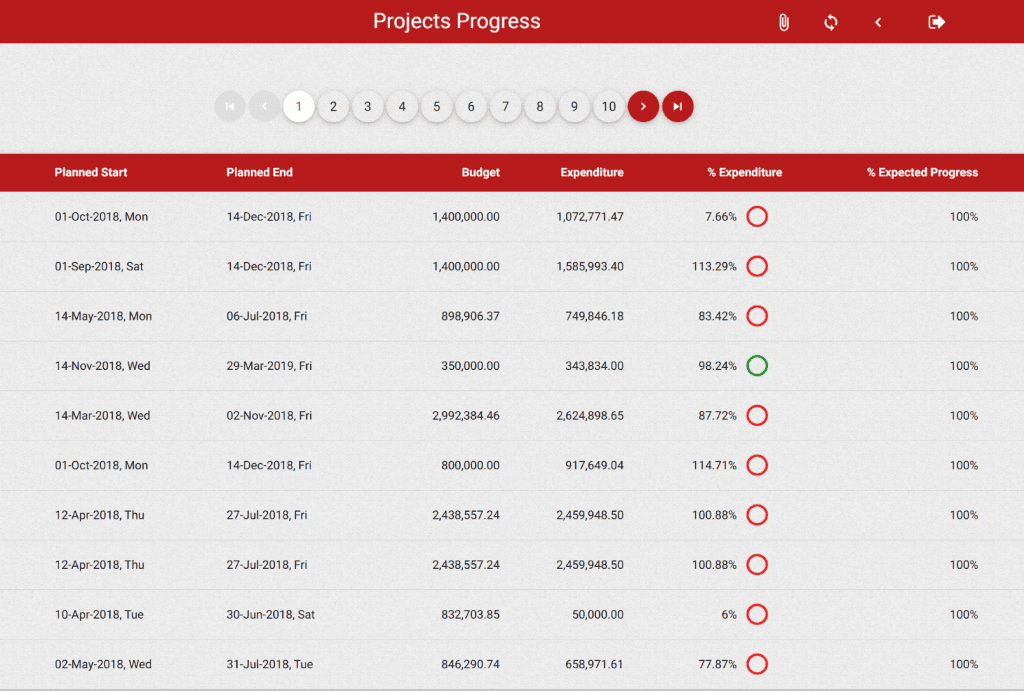Image resolution: width=1024 pixels, height=691 pixels.
Task: Go back using the header chevron
Action: (x=878, y=22)
